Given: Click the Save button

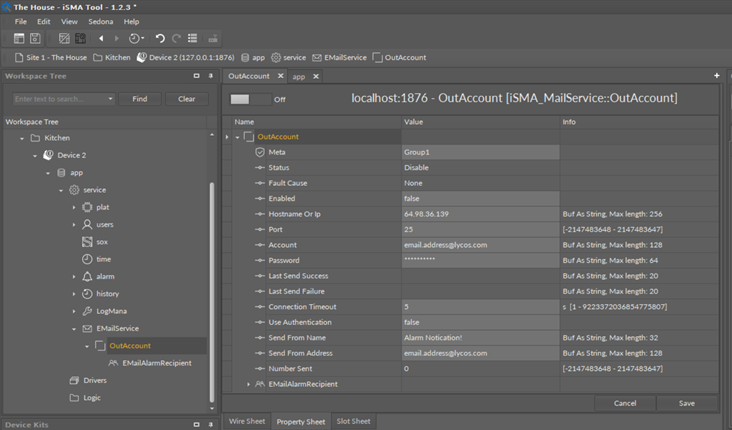Looking at the screenshot, I should (x=686, y=403).
